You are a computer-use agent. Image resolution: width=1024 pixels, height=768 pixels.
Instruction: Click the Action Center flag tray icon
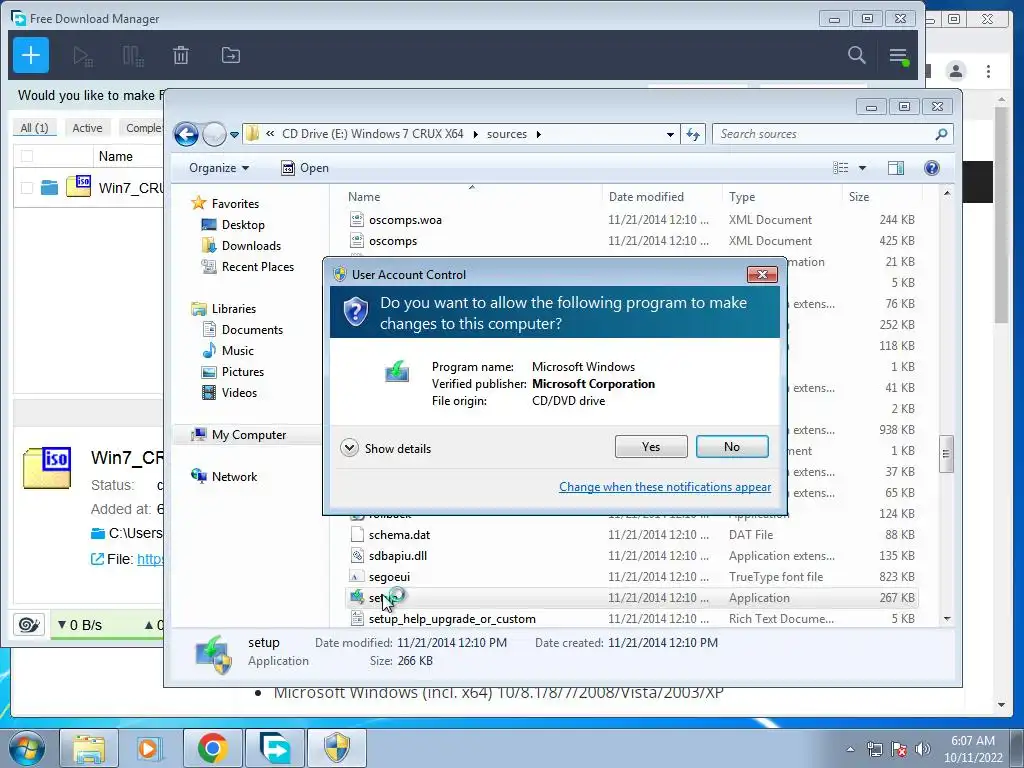coord(899,749)
